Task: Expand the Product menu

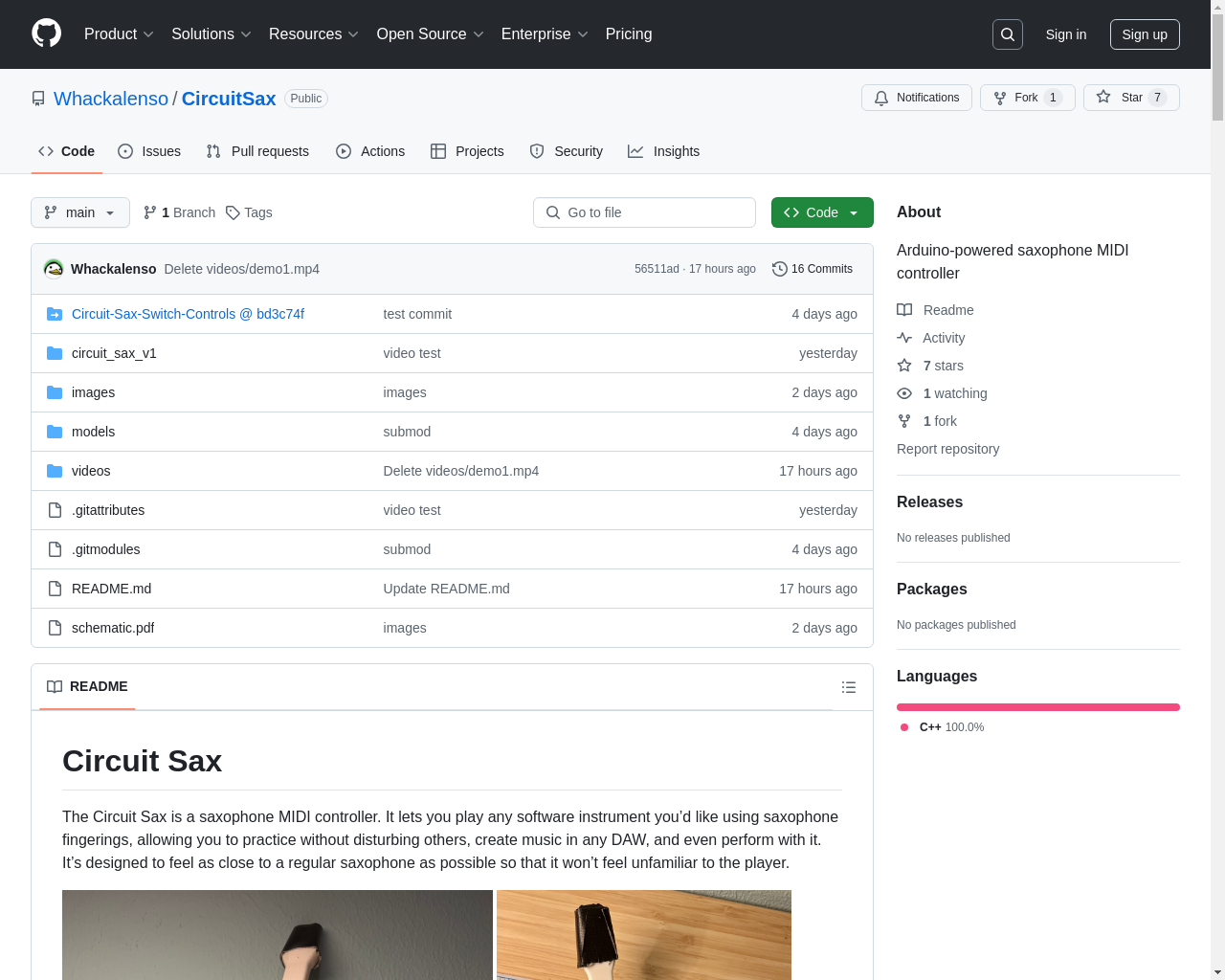Action: coord(119,34)
